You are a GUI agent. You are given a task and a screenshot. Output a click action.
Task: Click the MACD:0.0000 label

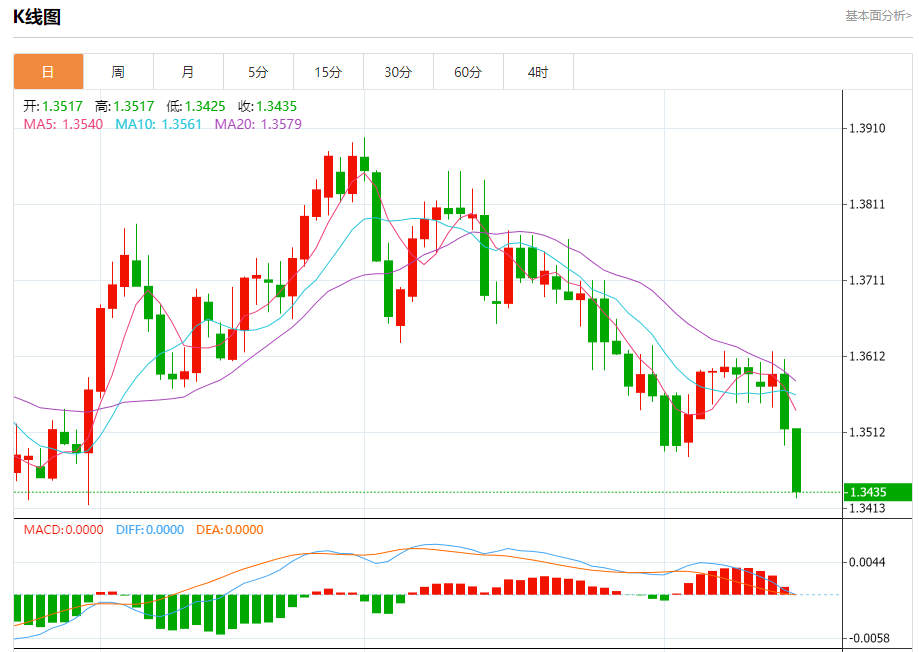point(63,530)
